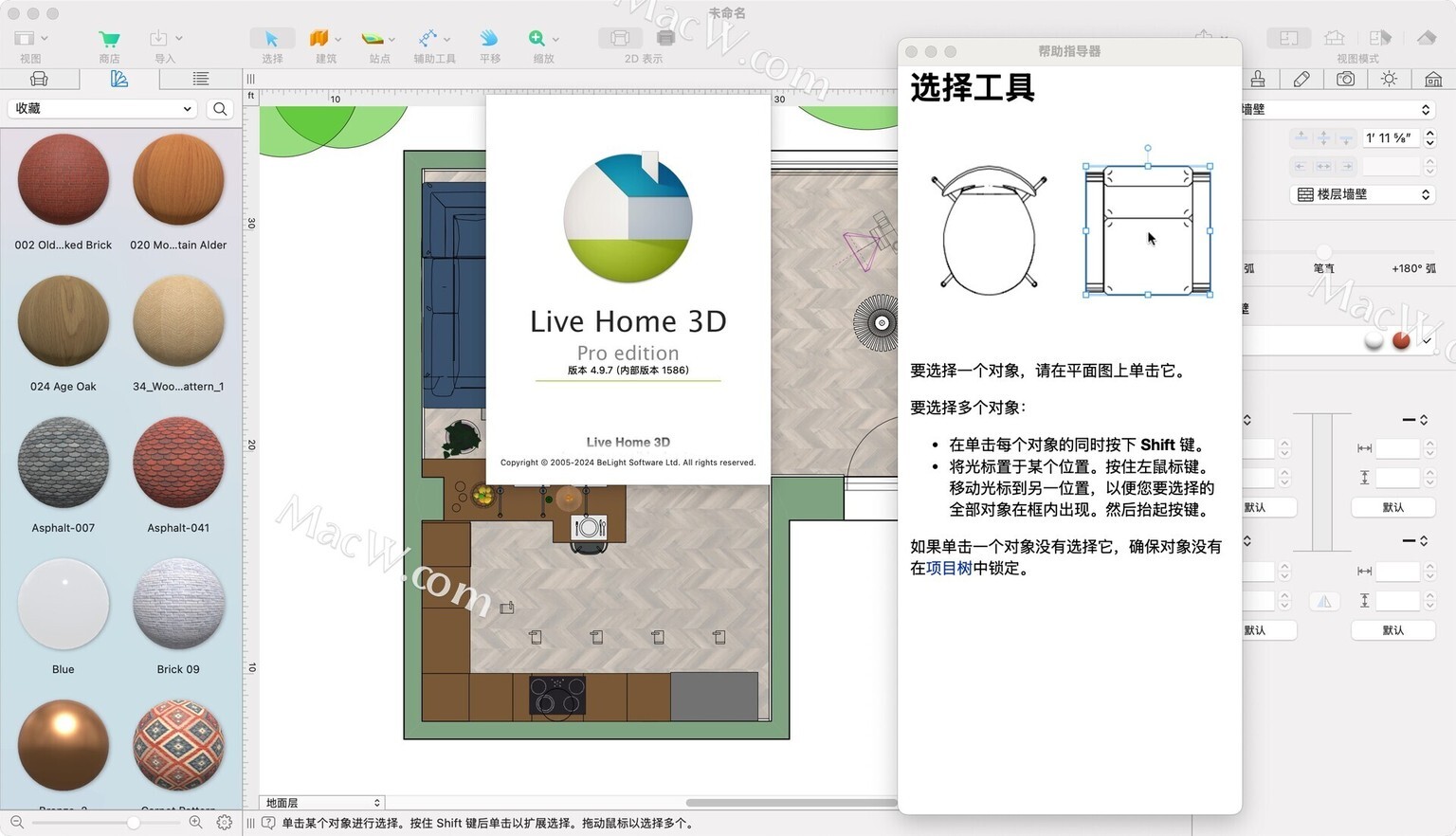Select the Asphalt-007 material

[64, 463]
